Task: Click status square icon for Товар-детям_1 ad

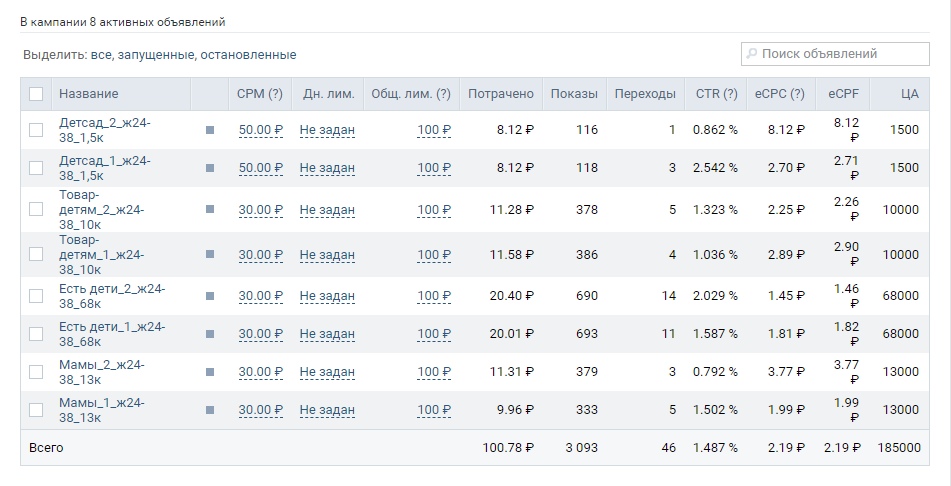Action: coord(210,254)
